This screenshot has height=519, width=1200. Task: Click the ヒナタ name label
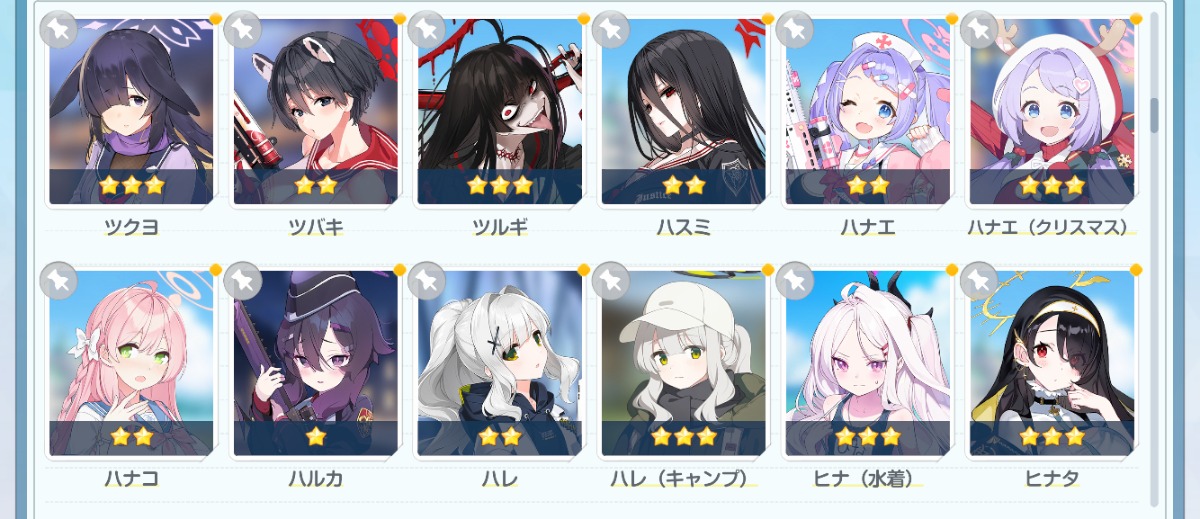coord(1052,479)
